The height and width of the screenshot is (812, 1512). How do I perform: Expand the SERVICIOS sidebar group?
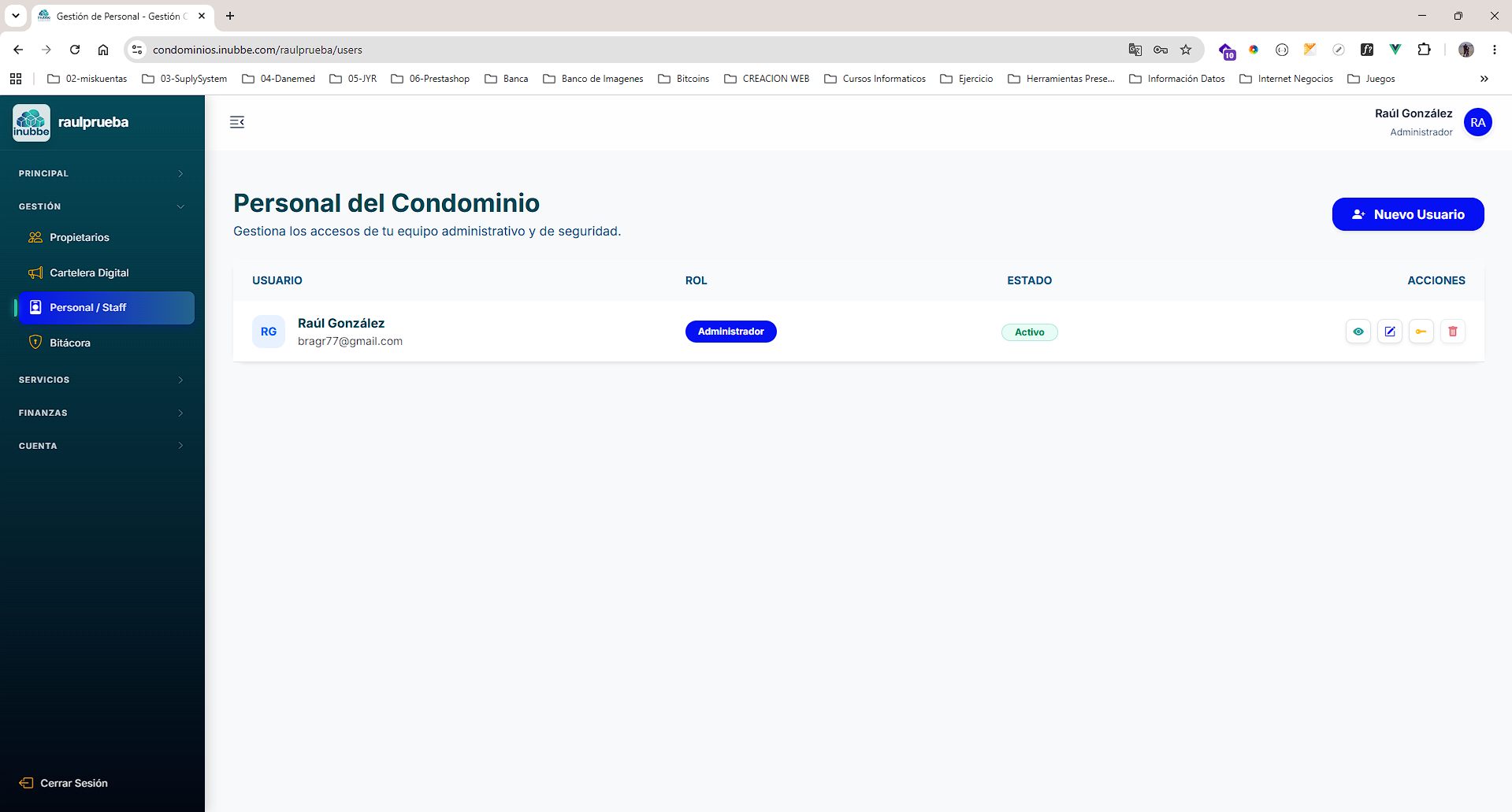point(102,380)
